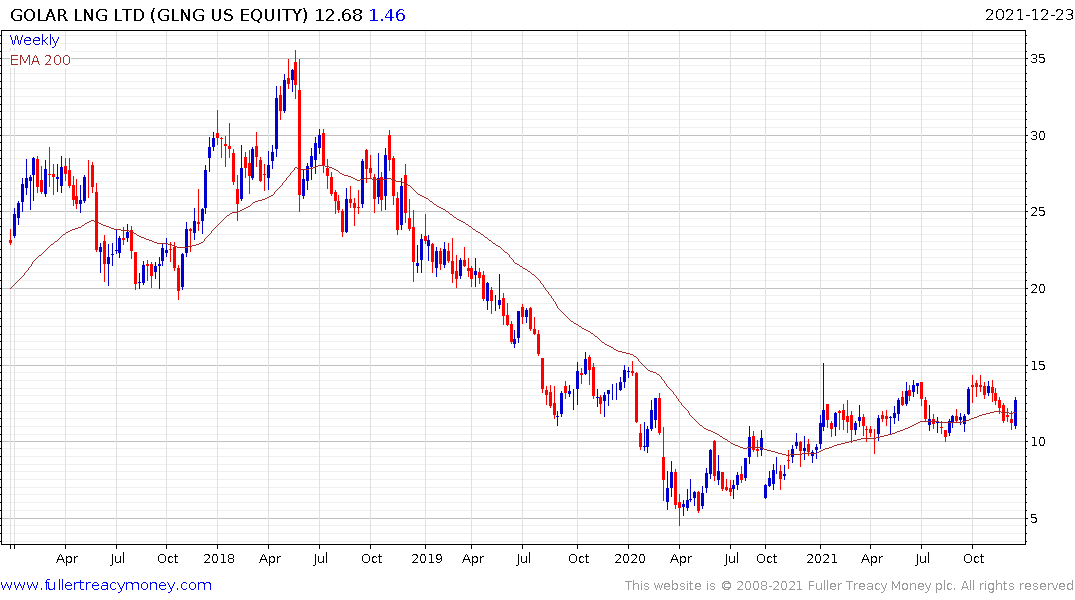Click the 35 price axis label

[1037, 59]
